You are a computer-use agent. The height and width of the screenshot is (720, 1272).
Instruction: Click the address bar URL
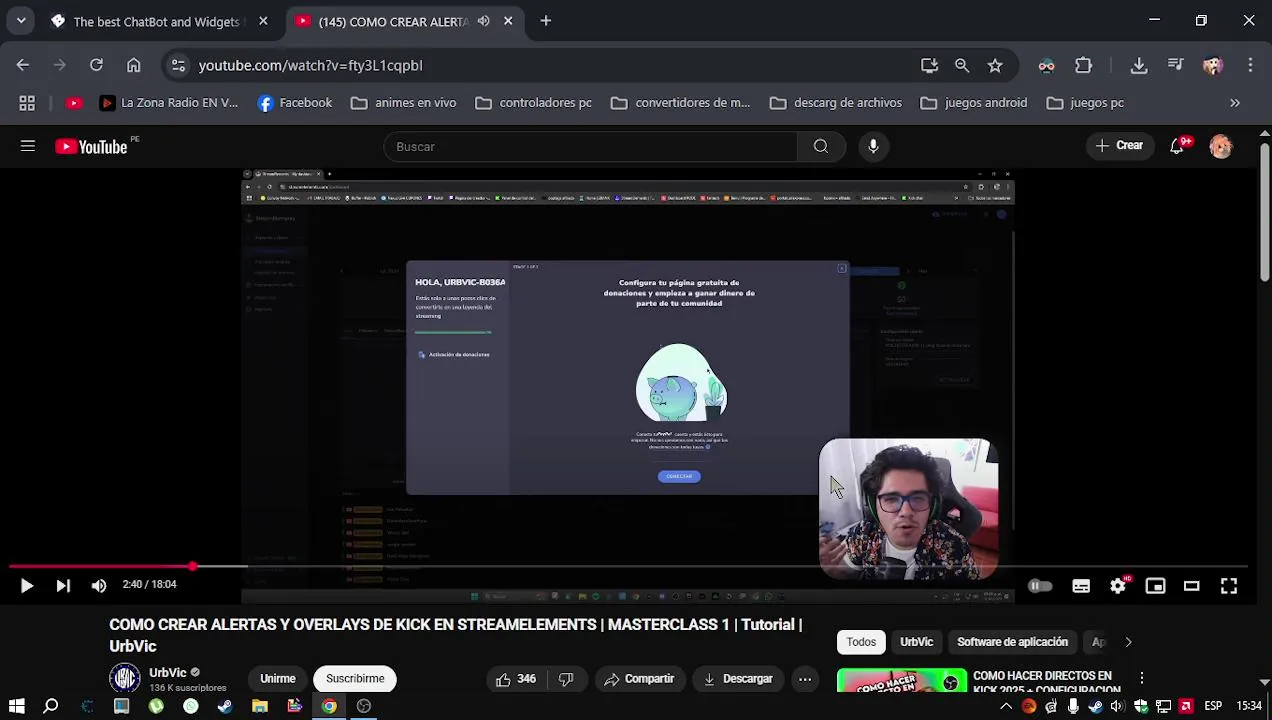(x=310, y=65)
